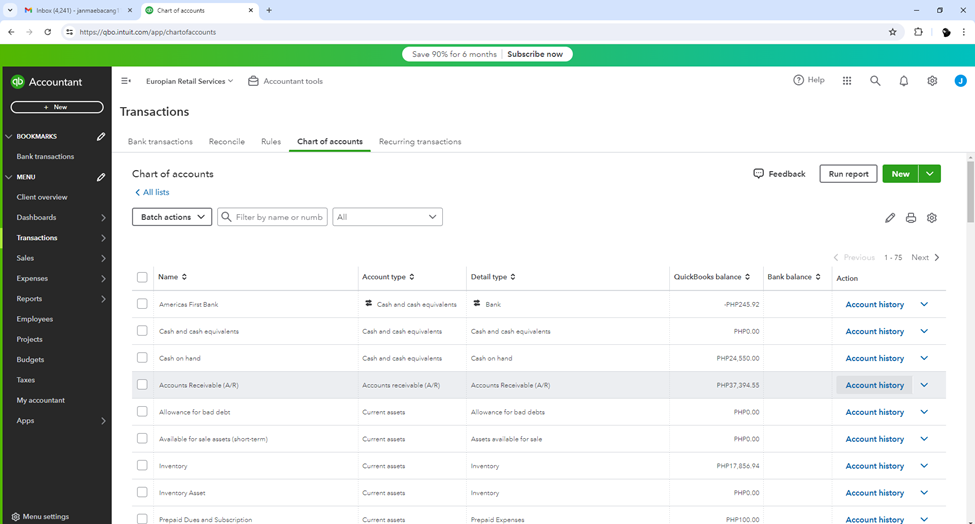Sort by Bank balance column arrows
975x524 pixels.
(818, 277)
